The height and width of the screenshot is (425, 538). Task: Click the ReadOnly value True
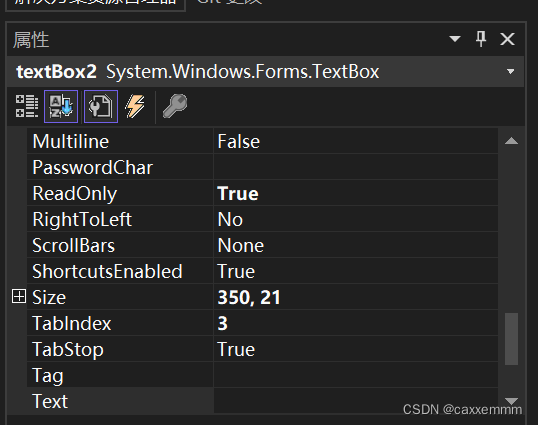pos(238,193)
